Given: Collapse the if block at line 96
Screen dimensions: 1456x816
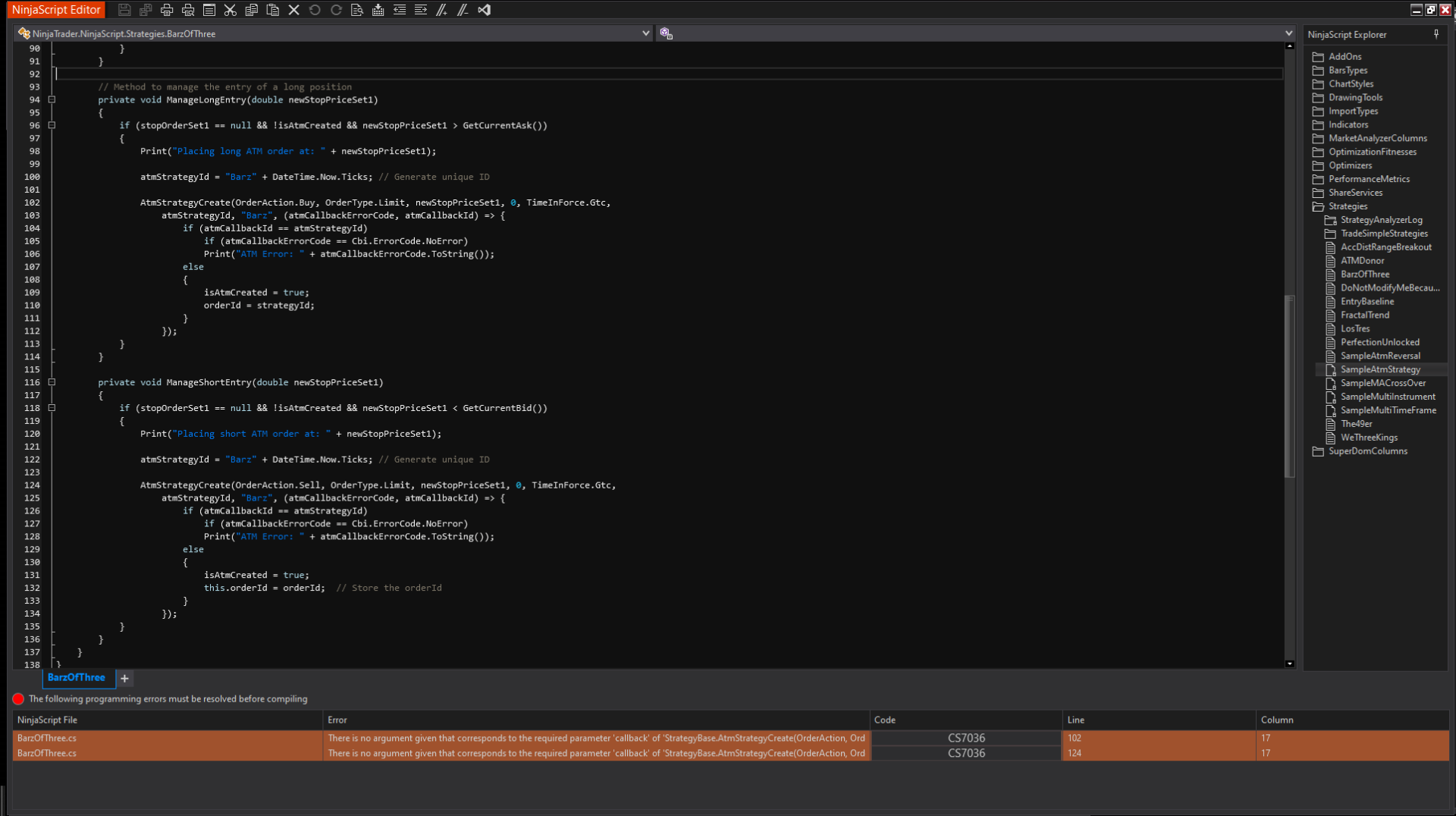Looking at the screenshot, I should click(x=52, y=125).
